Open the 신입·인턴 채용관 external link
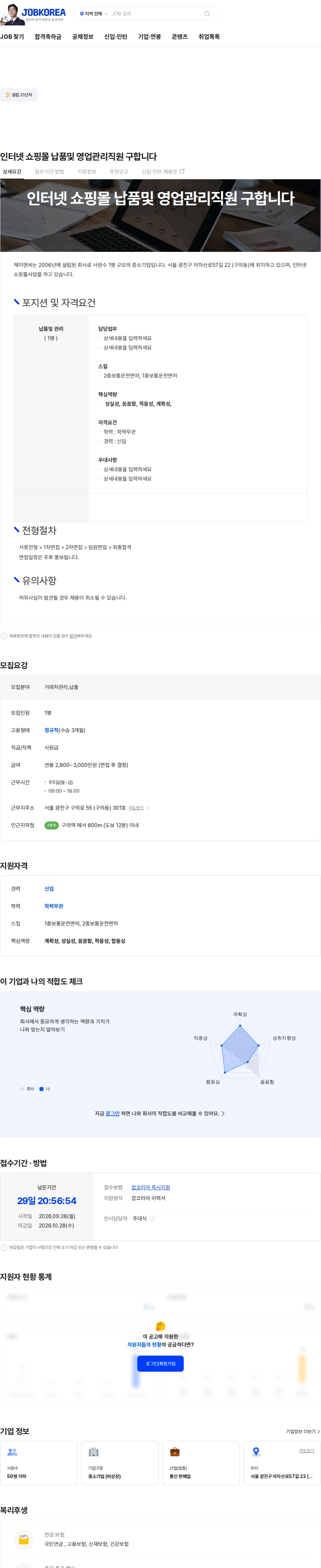 pyautogui.click(x=163, y=172)
